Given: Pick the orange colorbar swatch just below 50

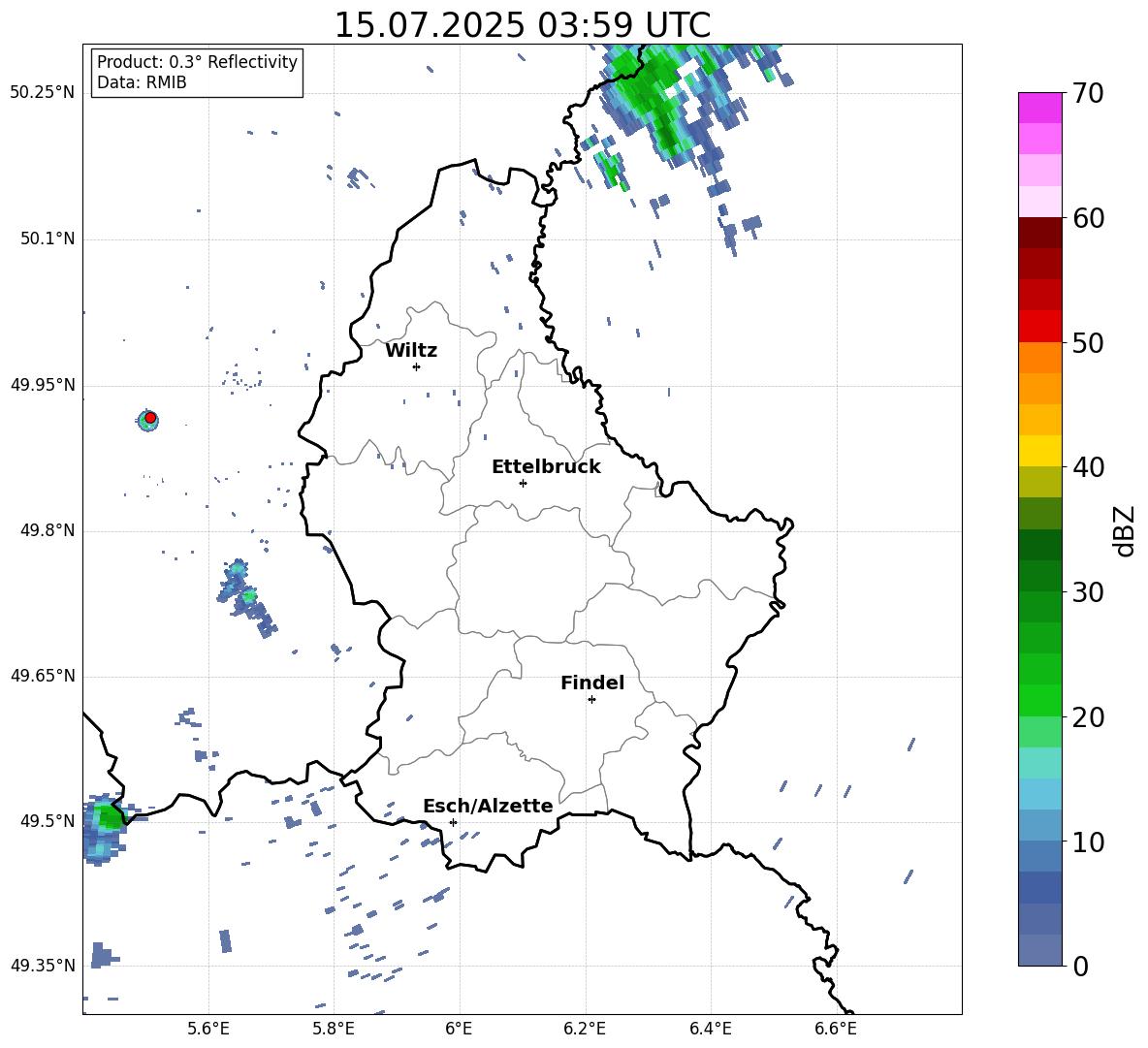Looking at the screenshot, I should pos(1039,357).
